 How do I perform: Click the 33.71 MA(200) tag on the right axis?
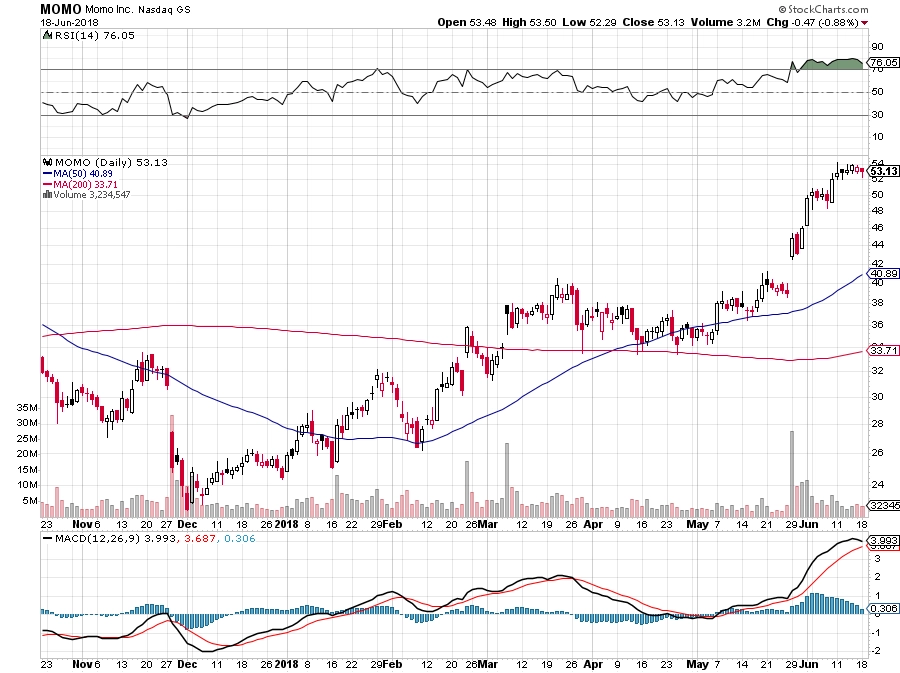point(884,350)
